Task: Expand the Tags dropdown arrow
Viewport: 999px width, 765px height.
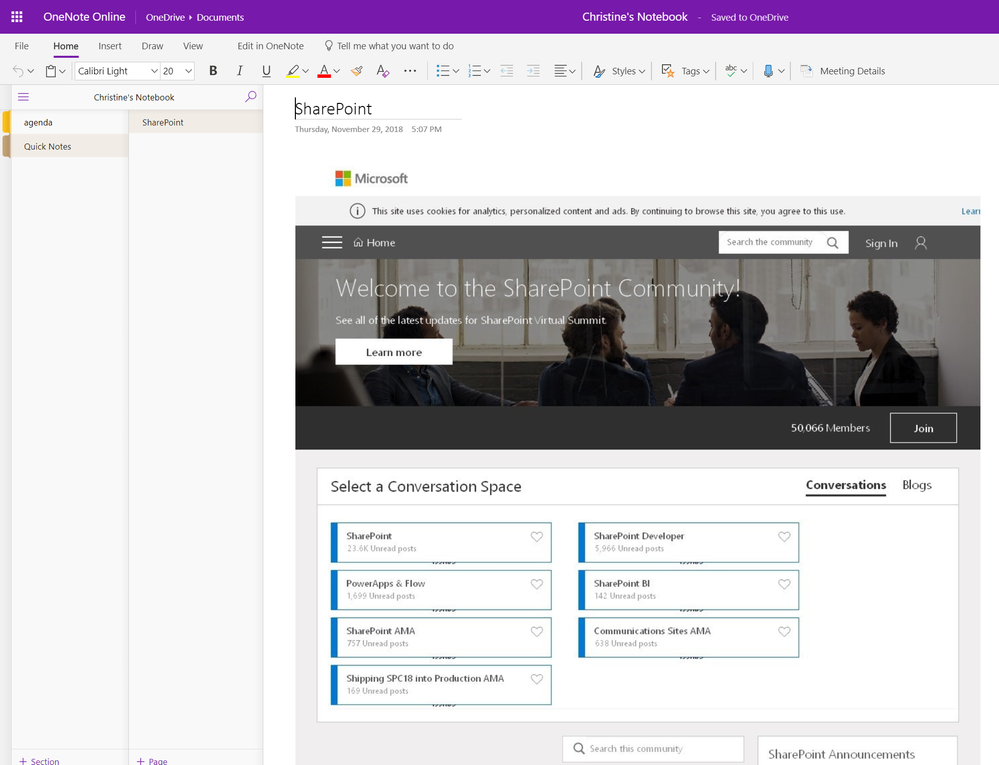Action: (706, 71)
